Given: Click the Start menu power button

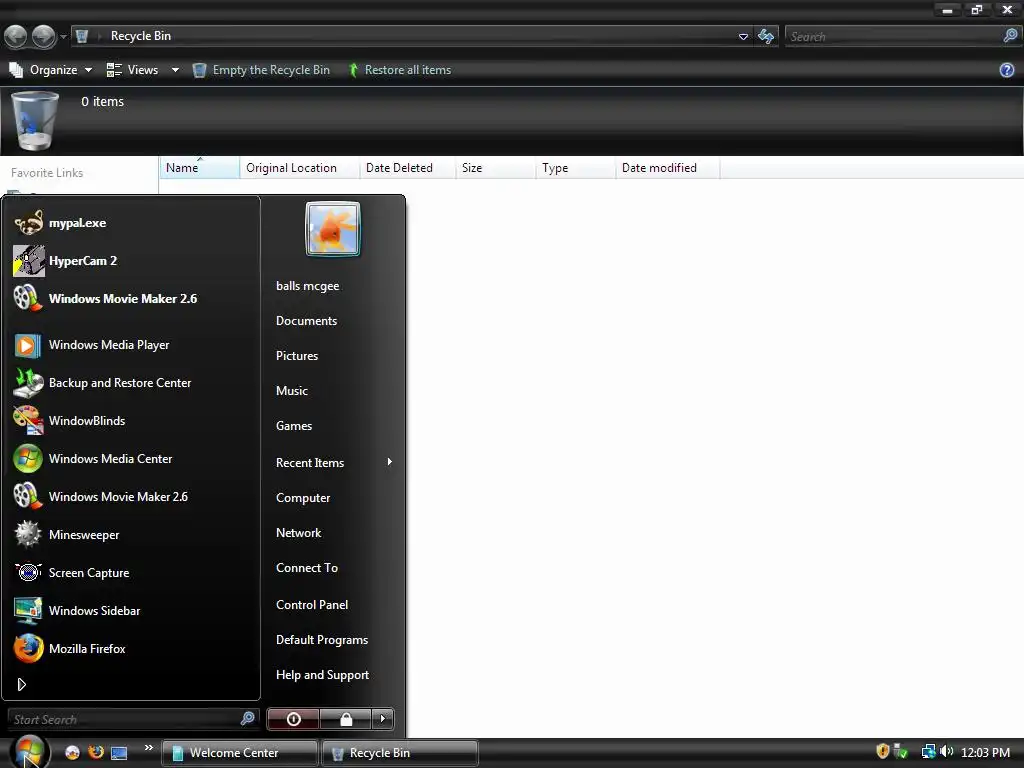Looking at the screenshot, I should click(x=293, y=719).
